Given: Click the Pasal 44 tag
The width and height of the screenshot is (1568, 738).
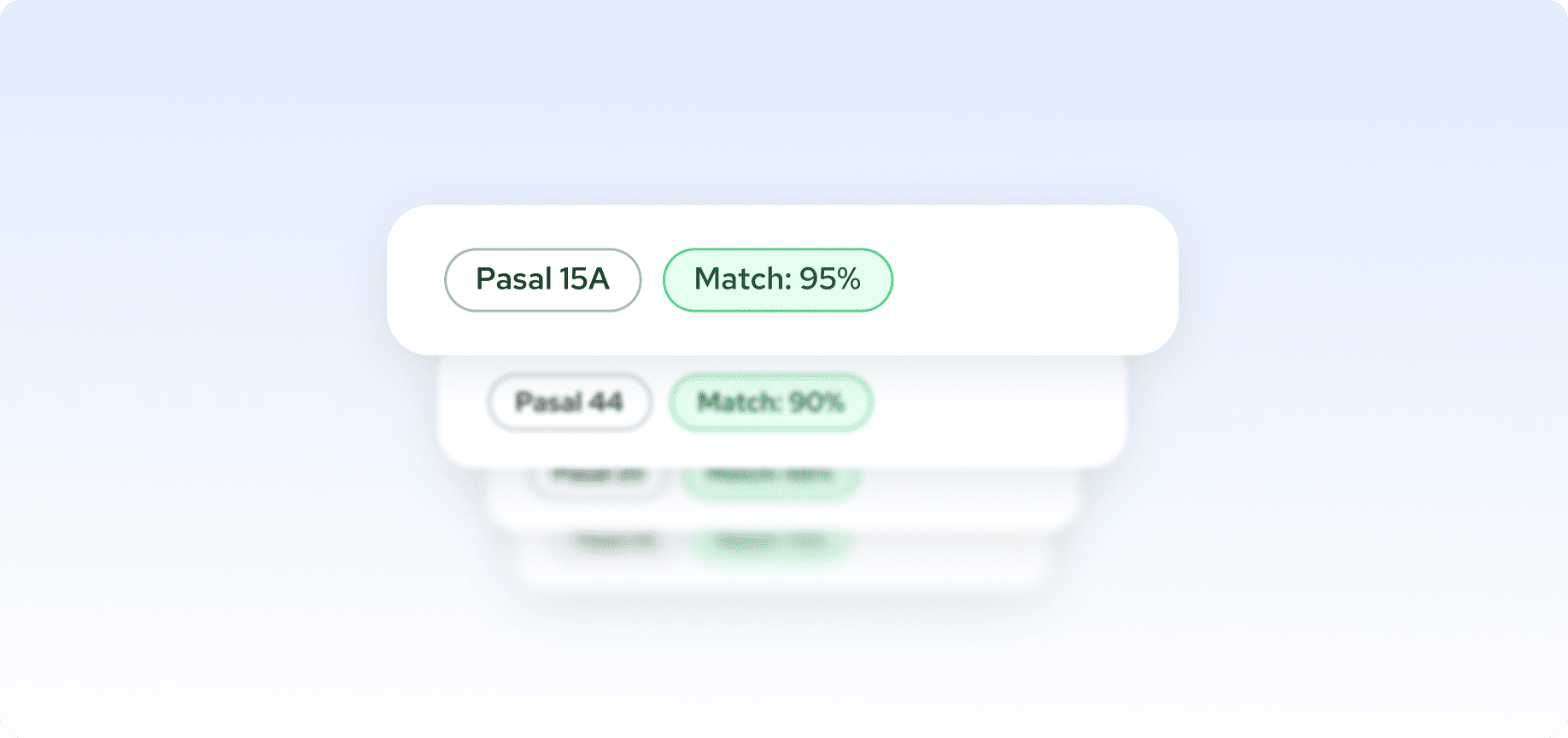Looking at the screenshot, I should click(570, 402).
